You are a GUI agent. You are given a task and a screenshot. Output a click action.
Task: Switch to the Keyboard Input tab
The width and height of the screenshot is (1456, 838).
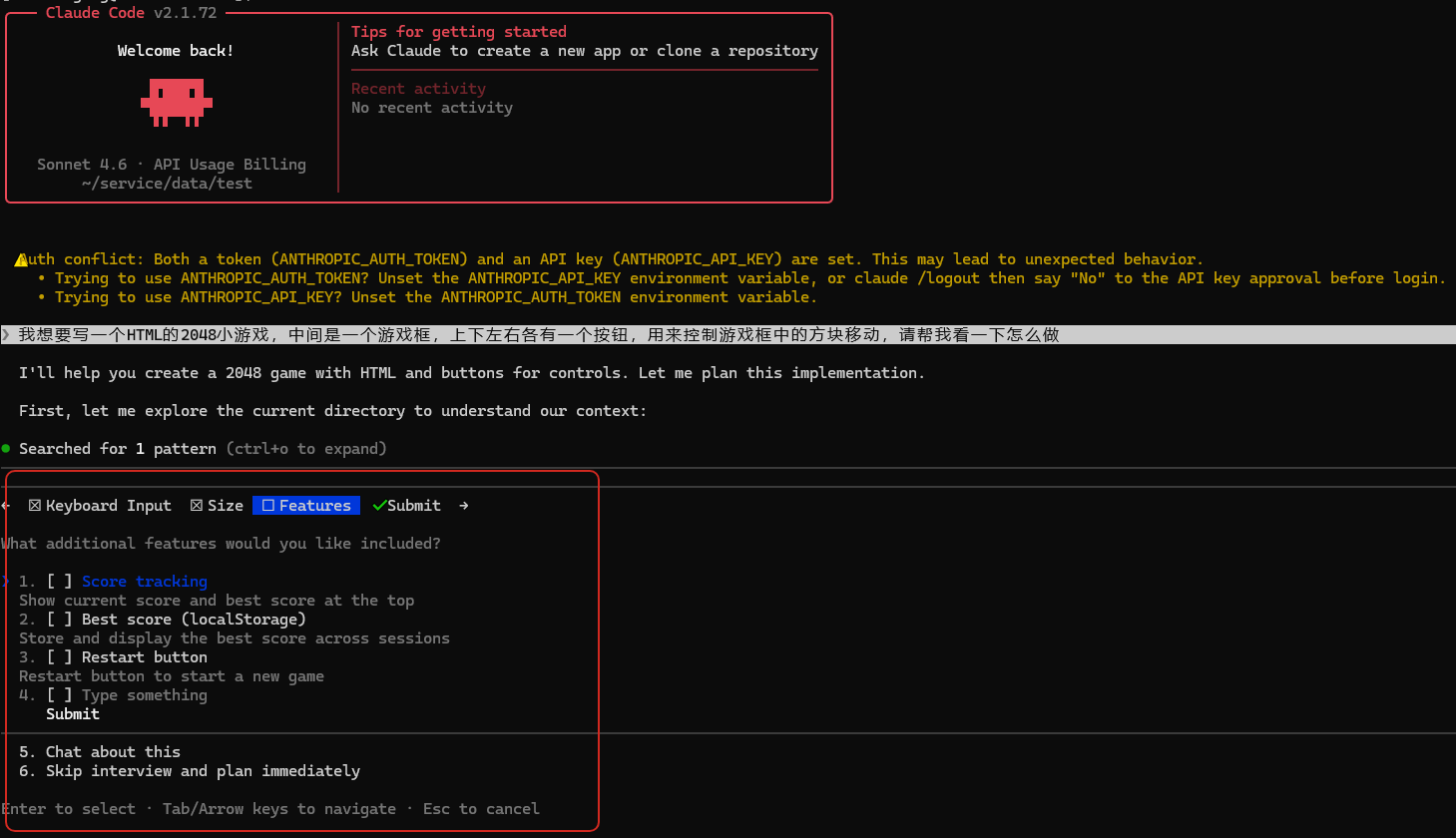(x=100, y=506)
